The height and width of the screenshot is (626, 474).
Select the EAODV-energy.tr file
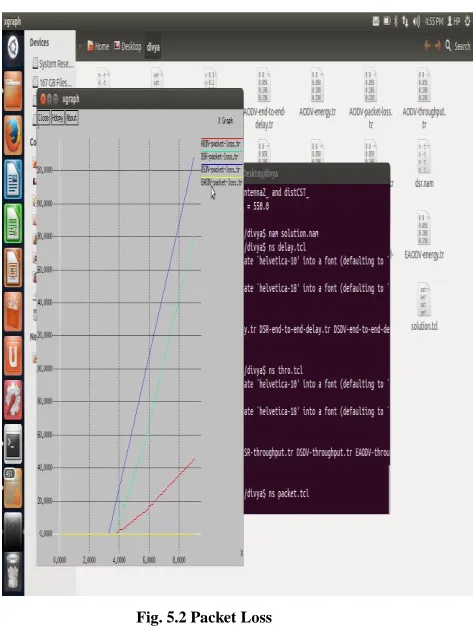click(x=424, y=235)
